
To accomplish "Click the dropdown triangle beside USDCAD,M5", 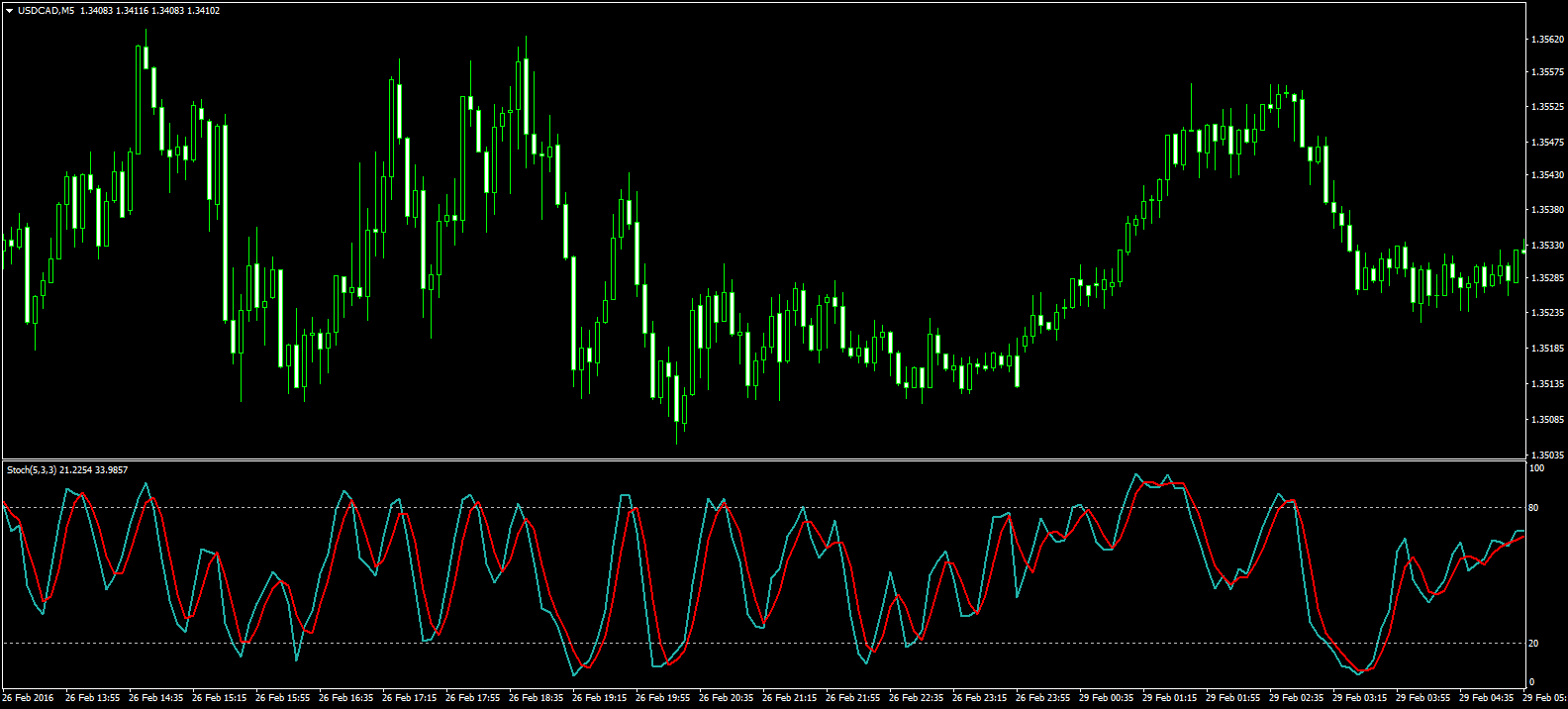I will 9,11.
